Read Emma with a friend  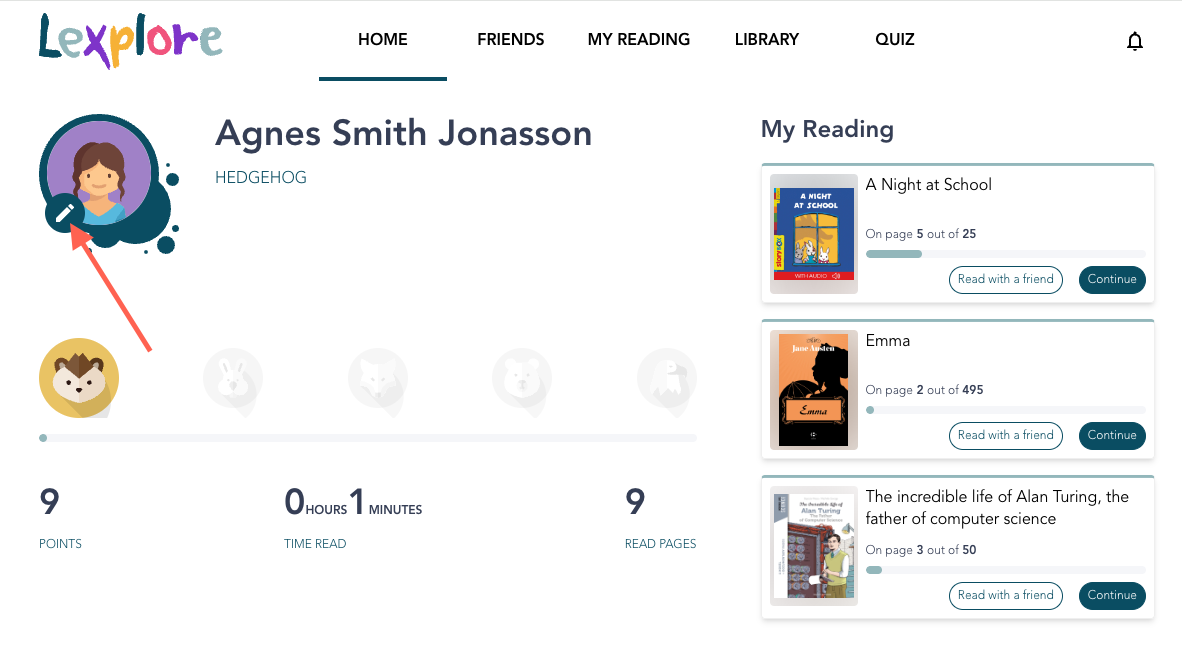1005,436
